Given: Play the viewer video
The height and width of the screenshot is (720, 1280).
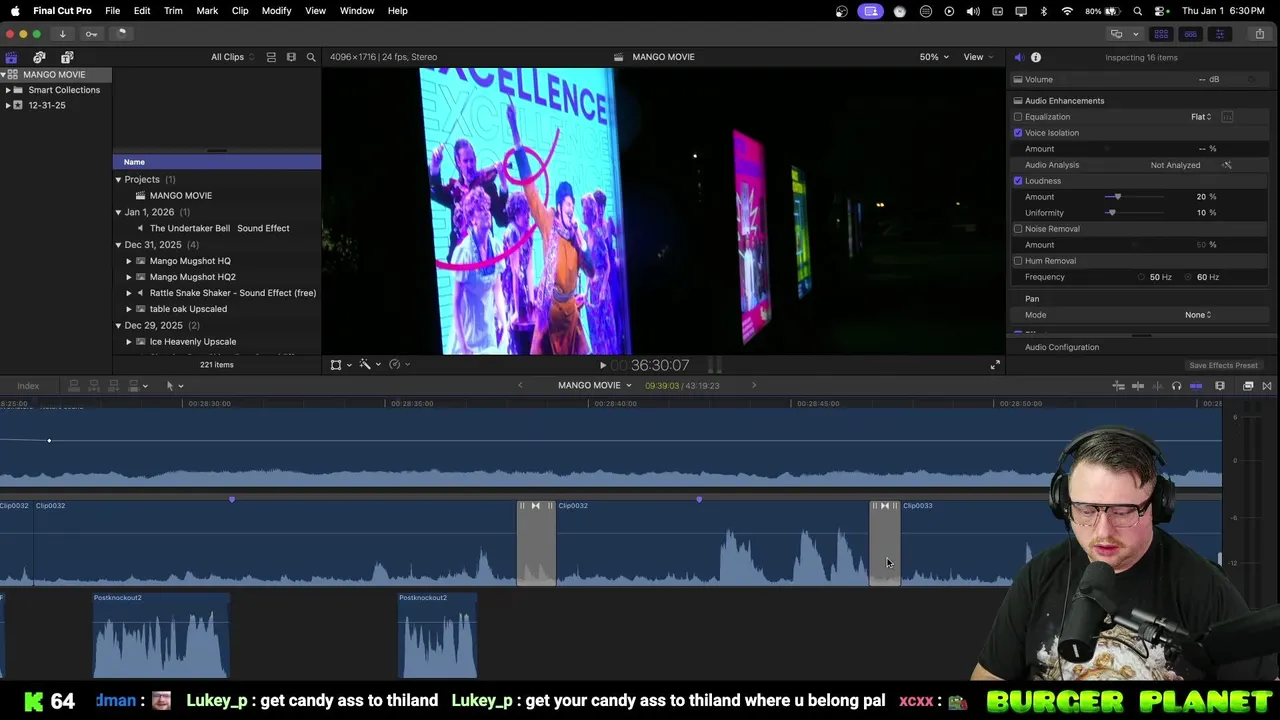Looking at the screenshot, I should click(603, 366).
